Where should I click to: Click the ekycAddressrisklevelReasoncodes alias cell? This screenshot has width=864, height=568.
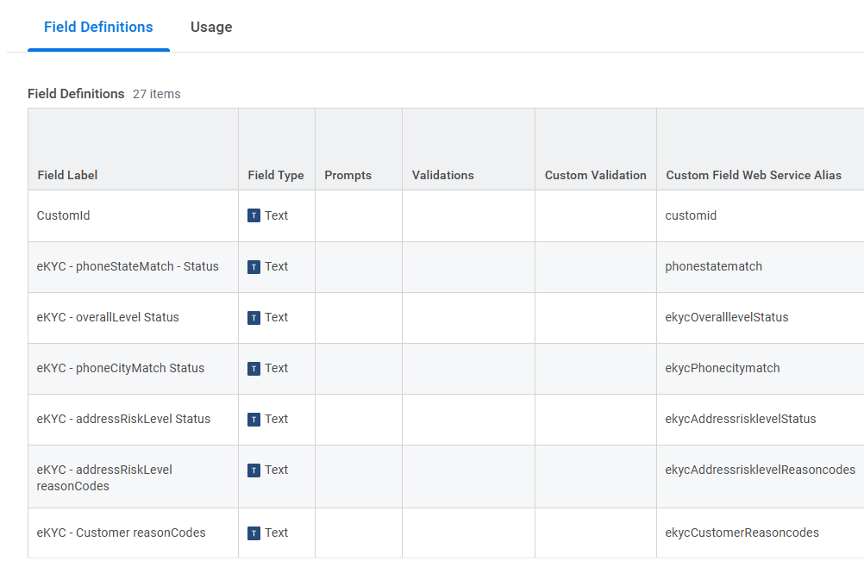tap(760, 470)
